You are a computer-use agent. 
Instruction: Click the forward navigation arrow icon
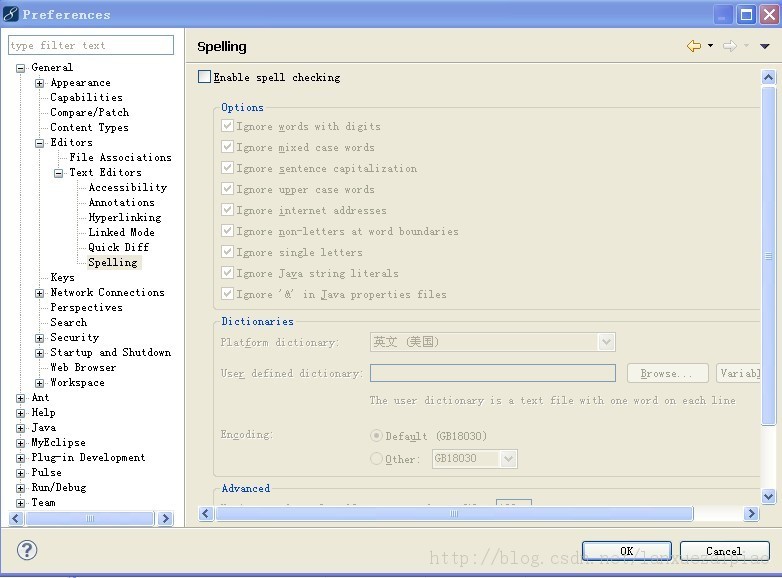[x=730, y=46]
